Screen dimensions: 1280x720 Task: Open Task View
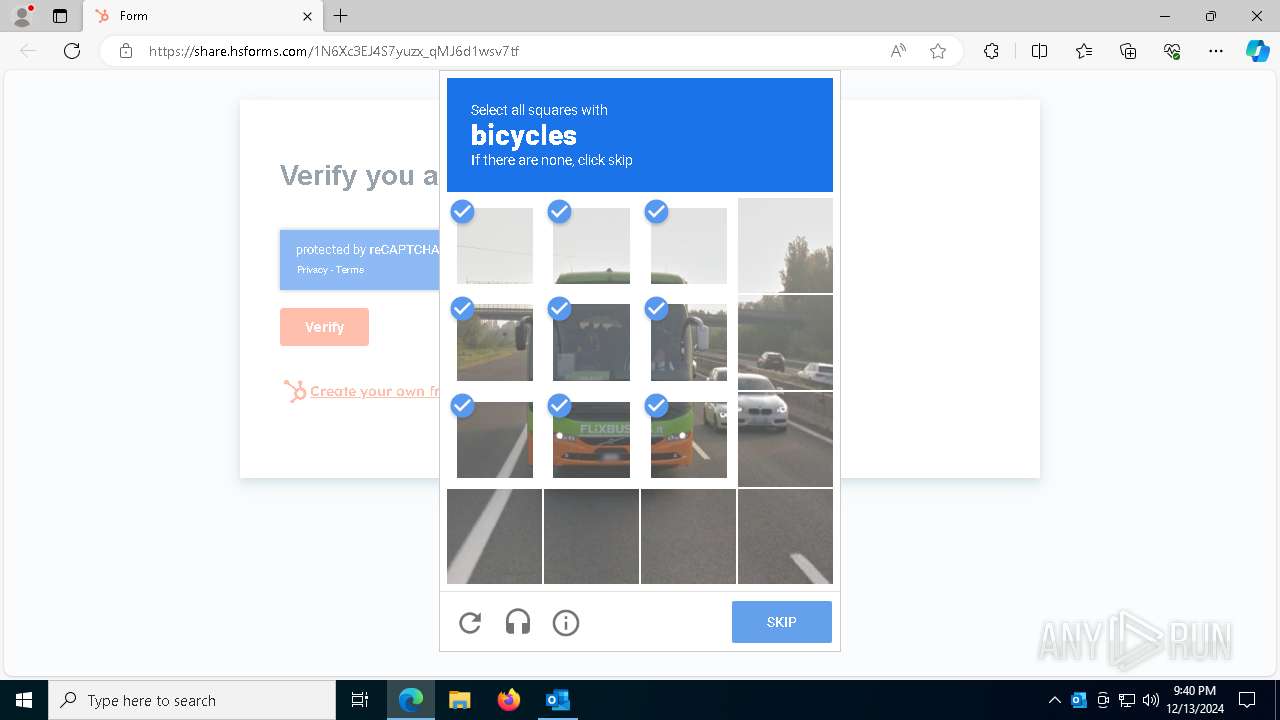[360, 700]
